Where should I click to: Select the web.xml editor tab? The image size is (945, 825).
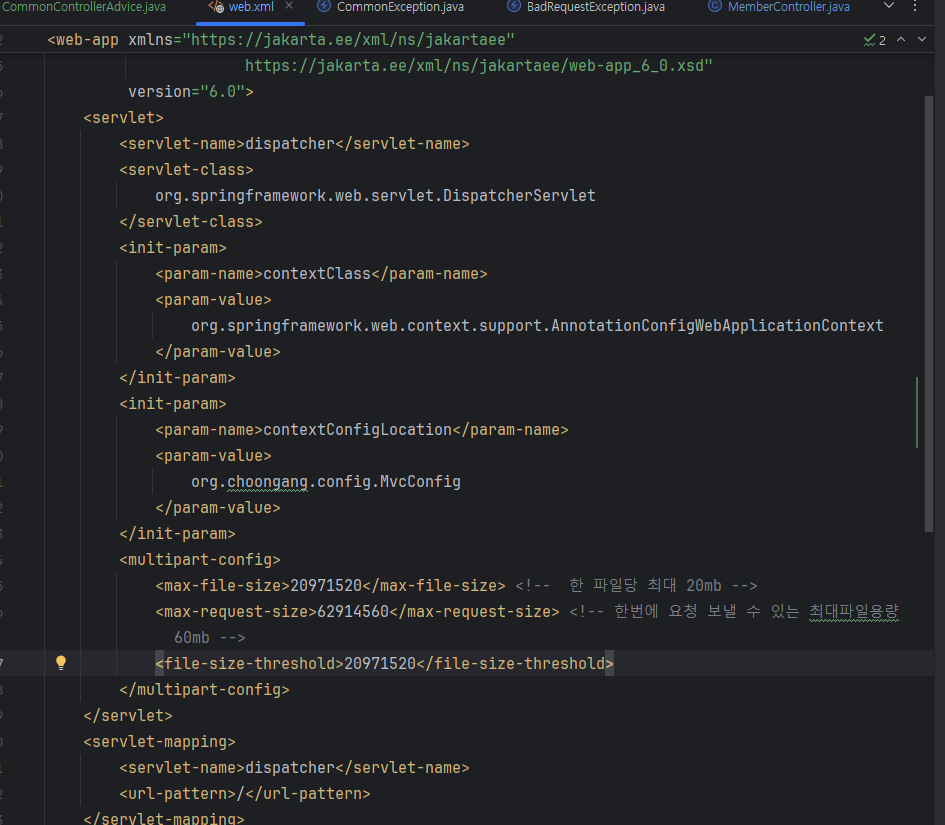(251, 7)
